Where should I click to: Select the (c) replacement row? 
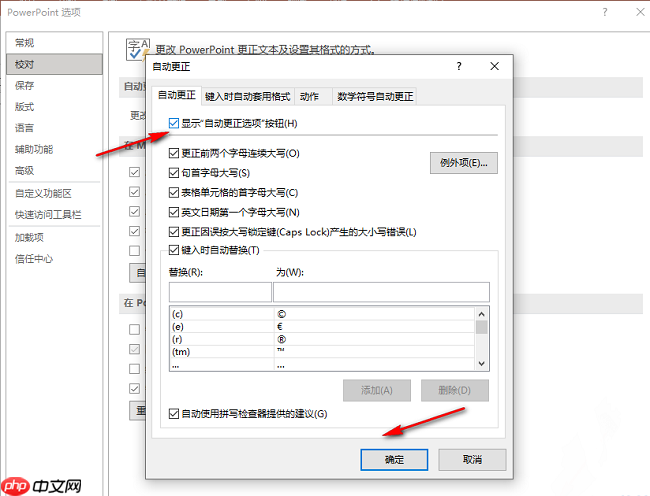pyautogui.click(x=322, y=314)
